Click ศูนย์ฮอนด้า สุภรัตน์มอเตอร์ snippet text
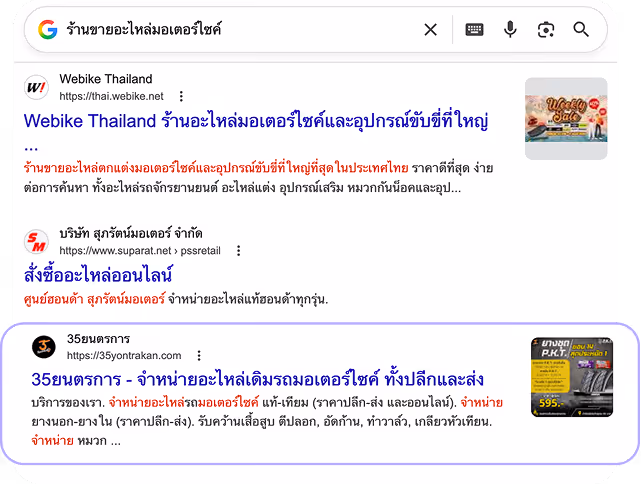641x484 pixels. point(94,299)
